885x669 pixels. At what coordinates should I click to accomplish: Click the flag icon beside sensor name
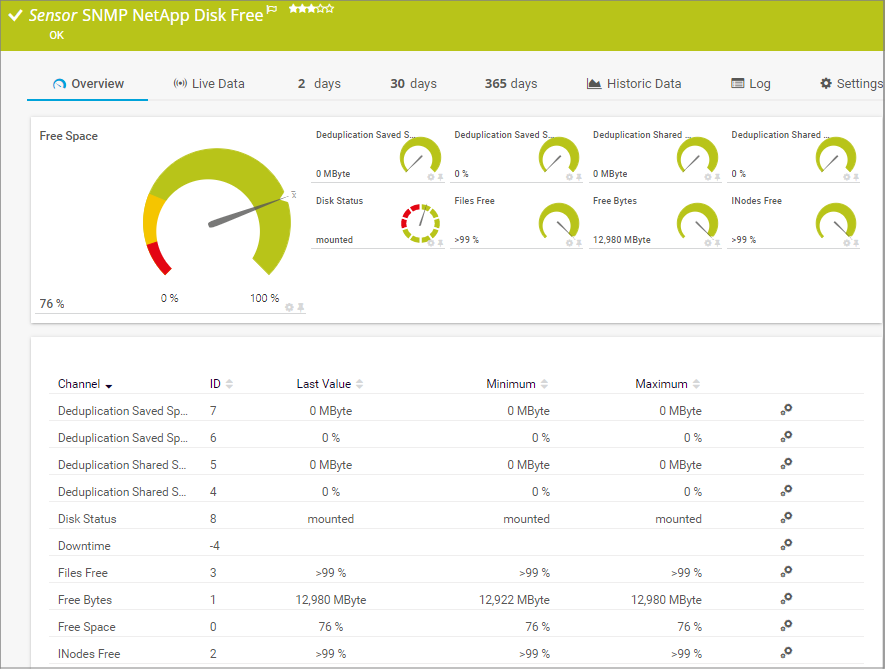click(x=272, y=13)
